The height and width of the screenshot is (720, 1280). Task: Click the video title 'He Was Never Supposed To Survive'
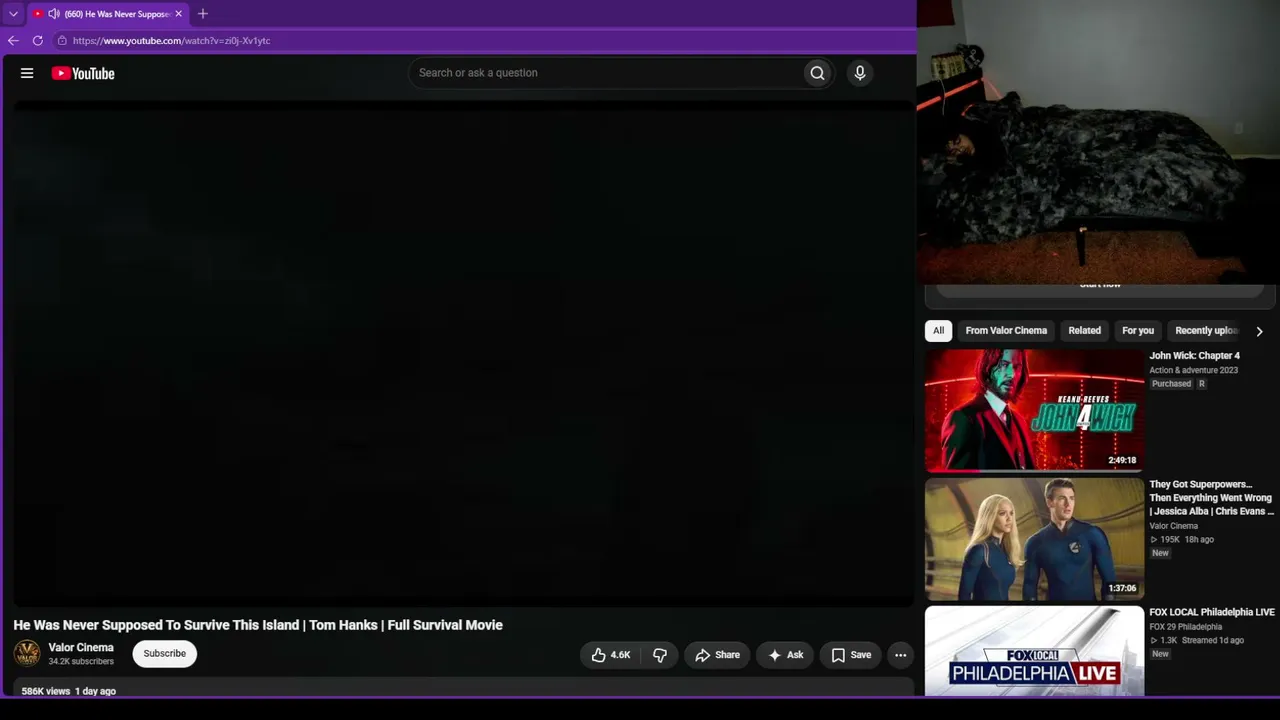tap(258, 625)
